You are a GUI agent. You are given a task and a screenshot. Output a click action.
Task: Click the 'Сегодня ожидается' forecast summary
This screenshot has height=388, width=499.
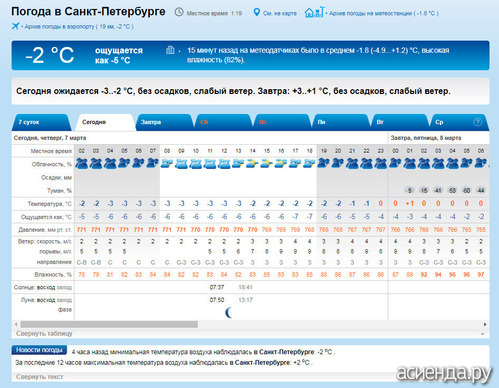(x=233, y=91)
